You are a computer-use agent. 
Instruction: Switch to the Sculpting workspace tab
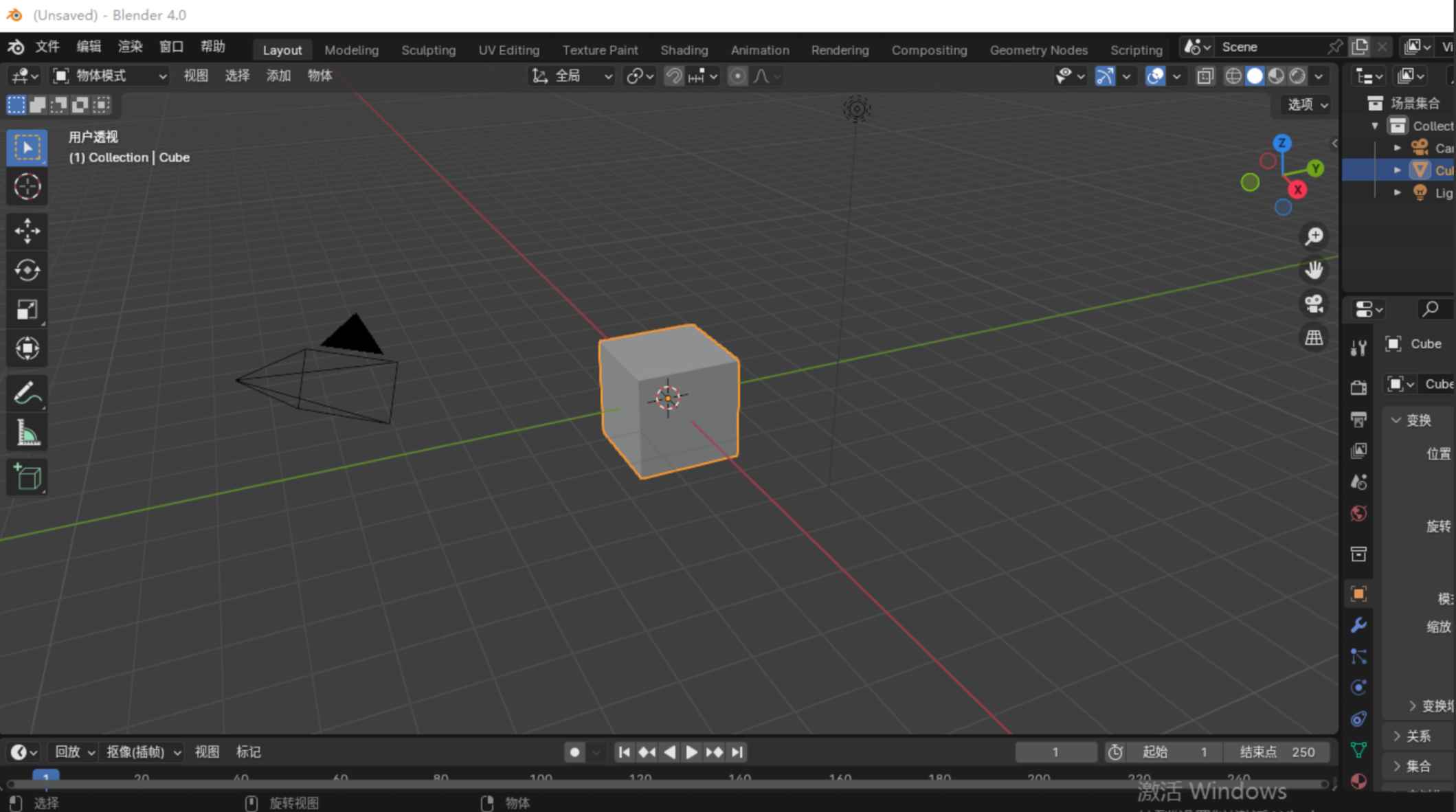pyautogui.click(x=428, y=49)
